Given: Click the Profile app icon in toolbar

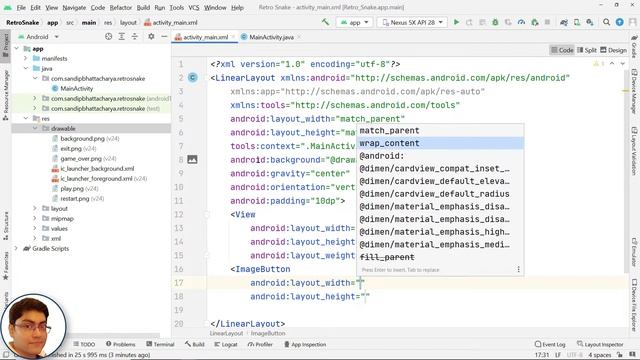Looking at the screenshot, I should (x=521, y=22).
